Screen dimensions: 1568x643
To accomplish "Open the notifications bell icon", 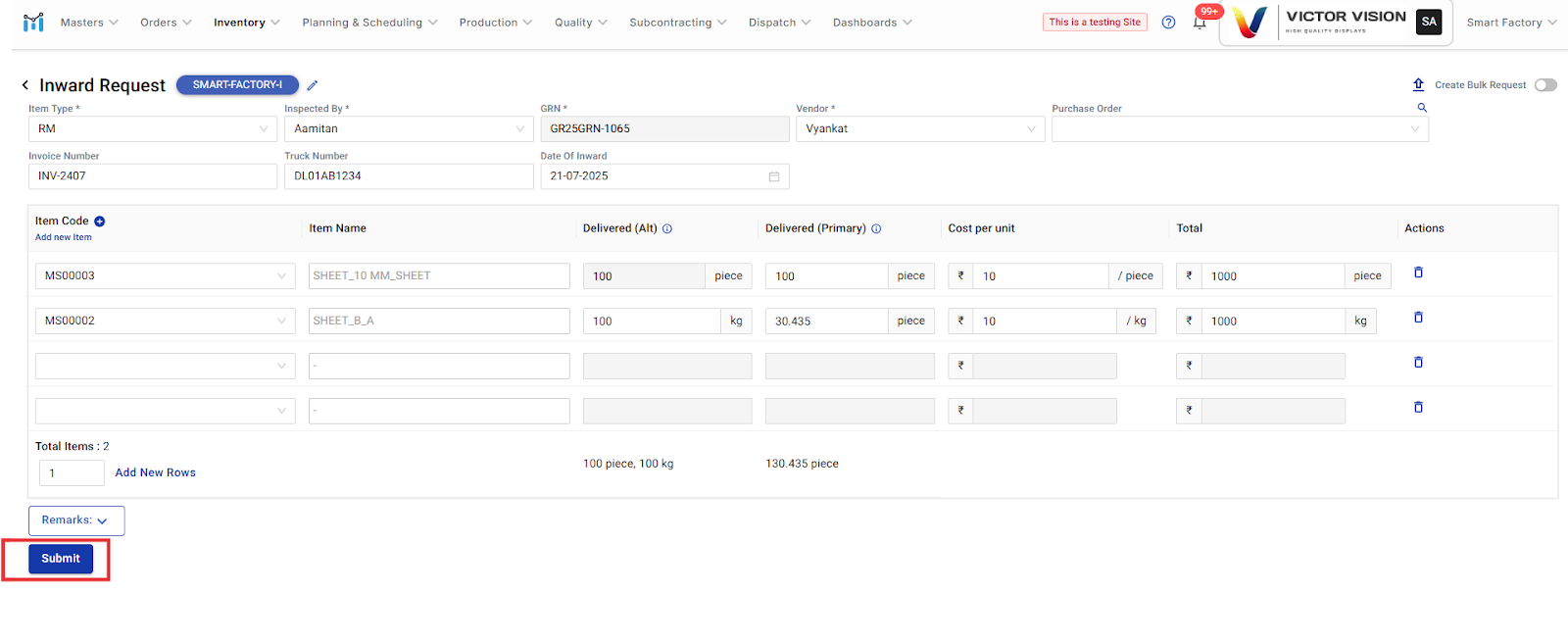I will coord(1200,23).
